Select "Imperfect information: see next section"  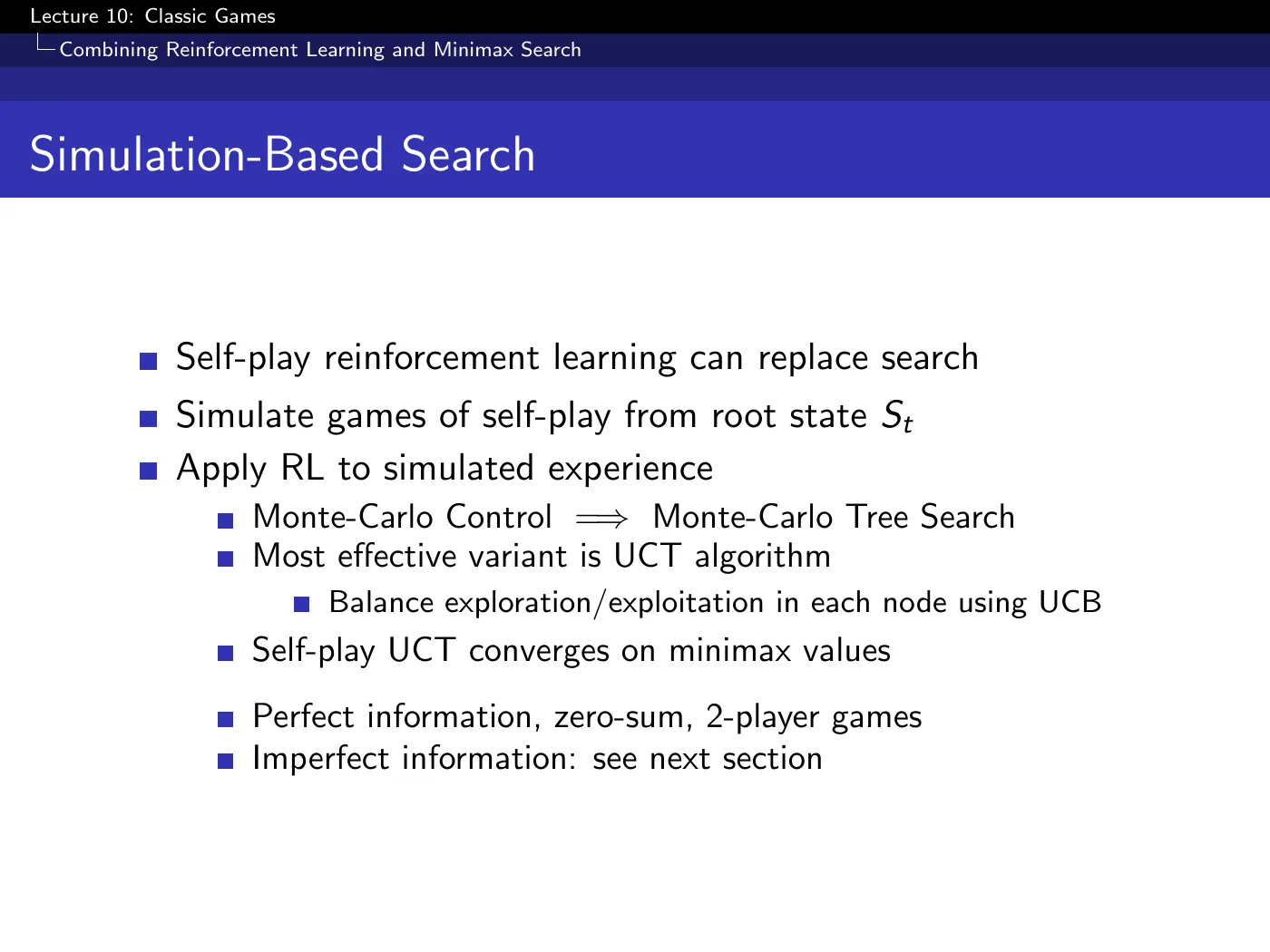pyautogui.click(x=537, y=758)
